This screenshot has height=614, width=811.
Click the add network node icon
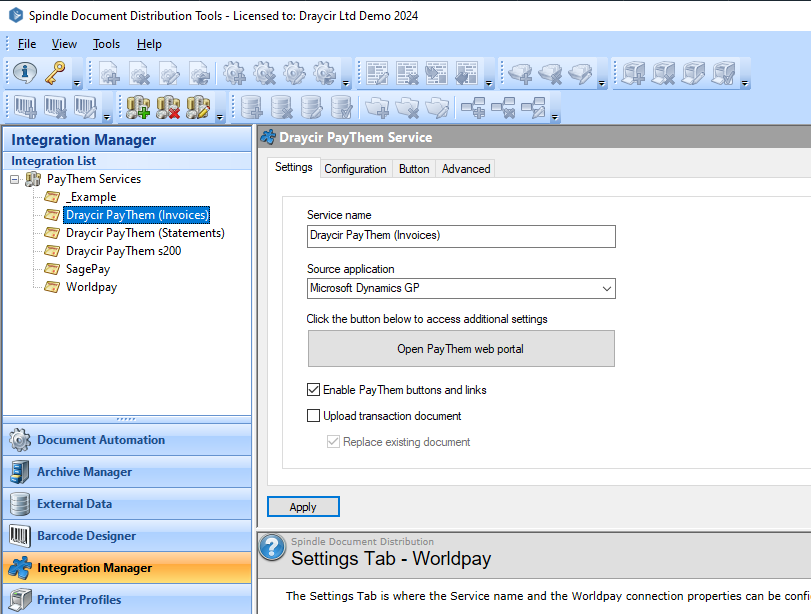click(x=473, y=108)
